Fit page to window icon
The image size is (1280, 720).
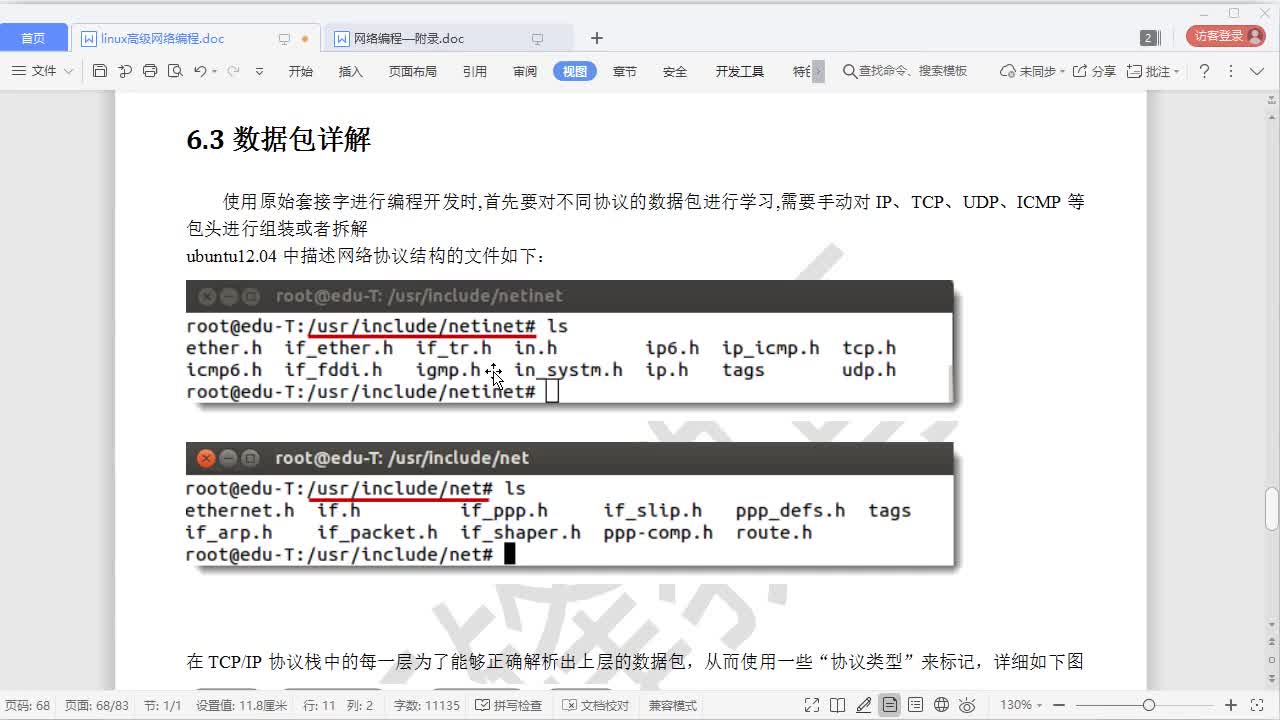[x=1258, y=705]
